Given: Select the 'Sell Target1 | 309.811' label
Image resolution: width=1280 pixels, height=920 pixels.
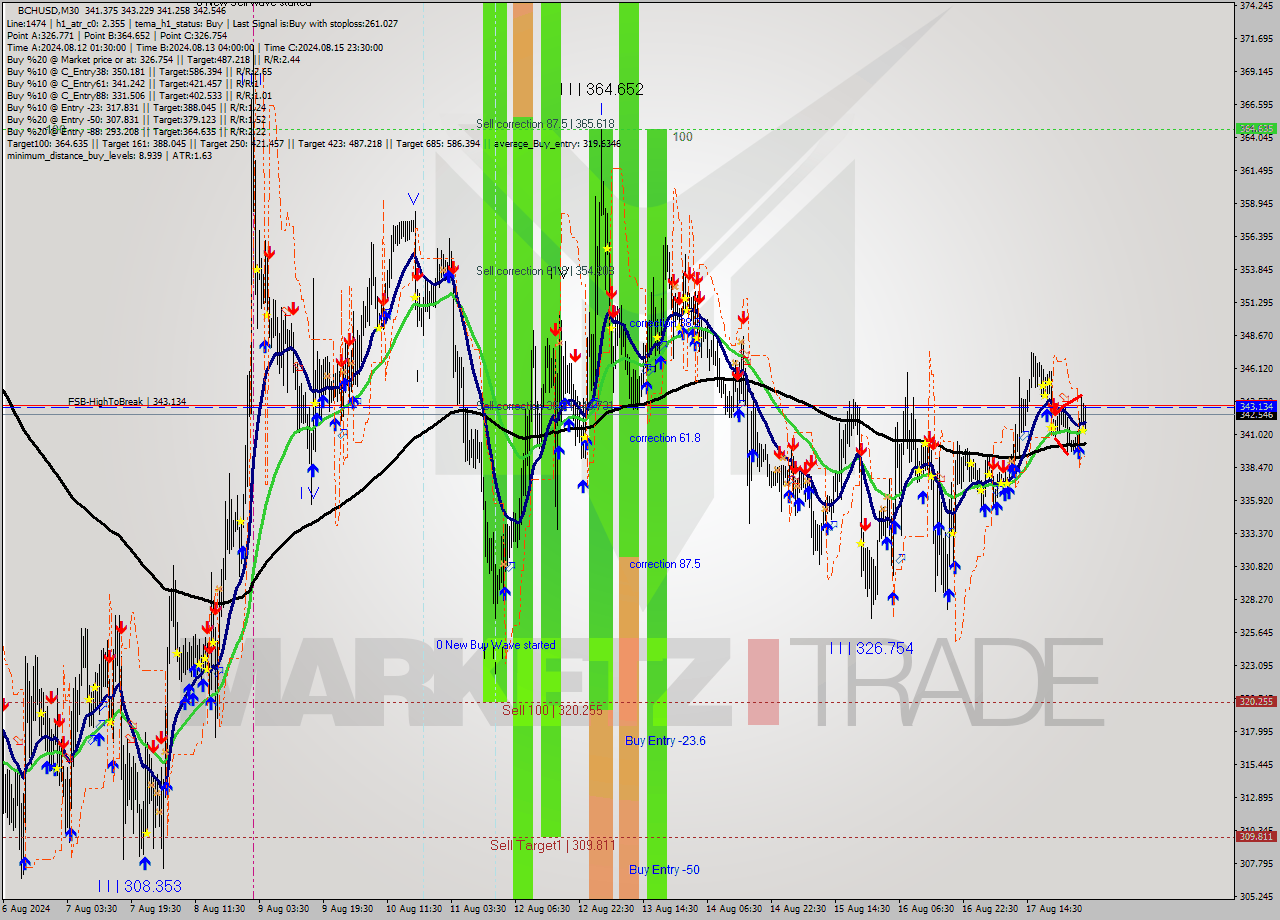Looking at the screenshot, I should (552, 845).
